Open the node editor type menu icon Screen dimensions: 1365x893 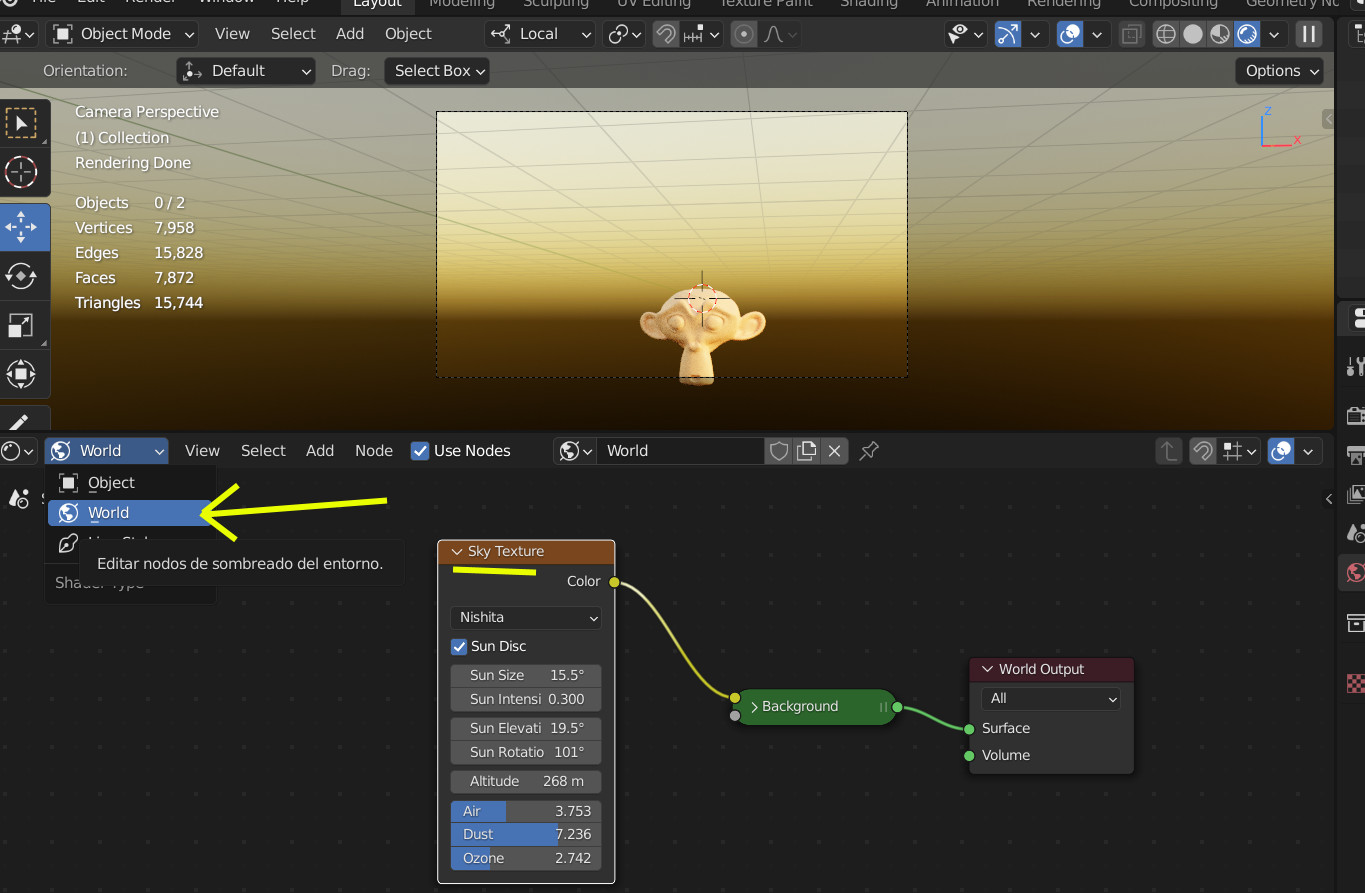[x=18, y=451]
